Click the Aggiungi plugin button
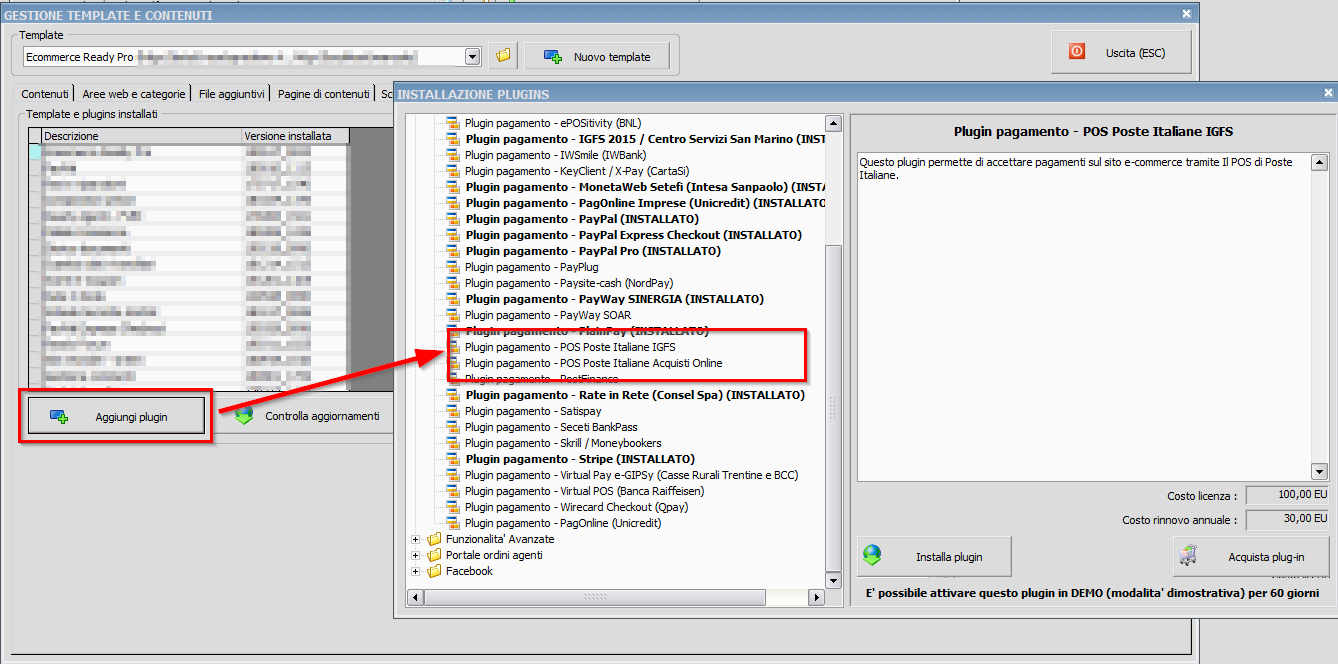The height and width of the screenshot is (664, 1338). [116, 416]
